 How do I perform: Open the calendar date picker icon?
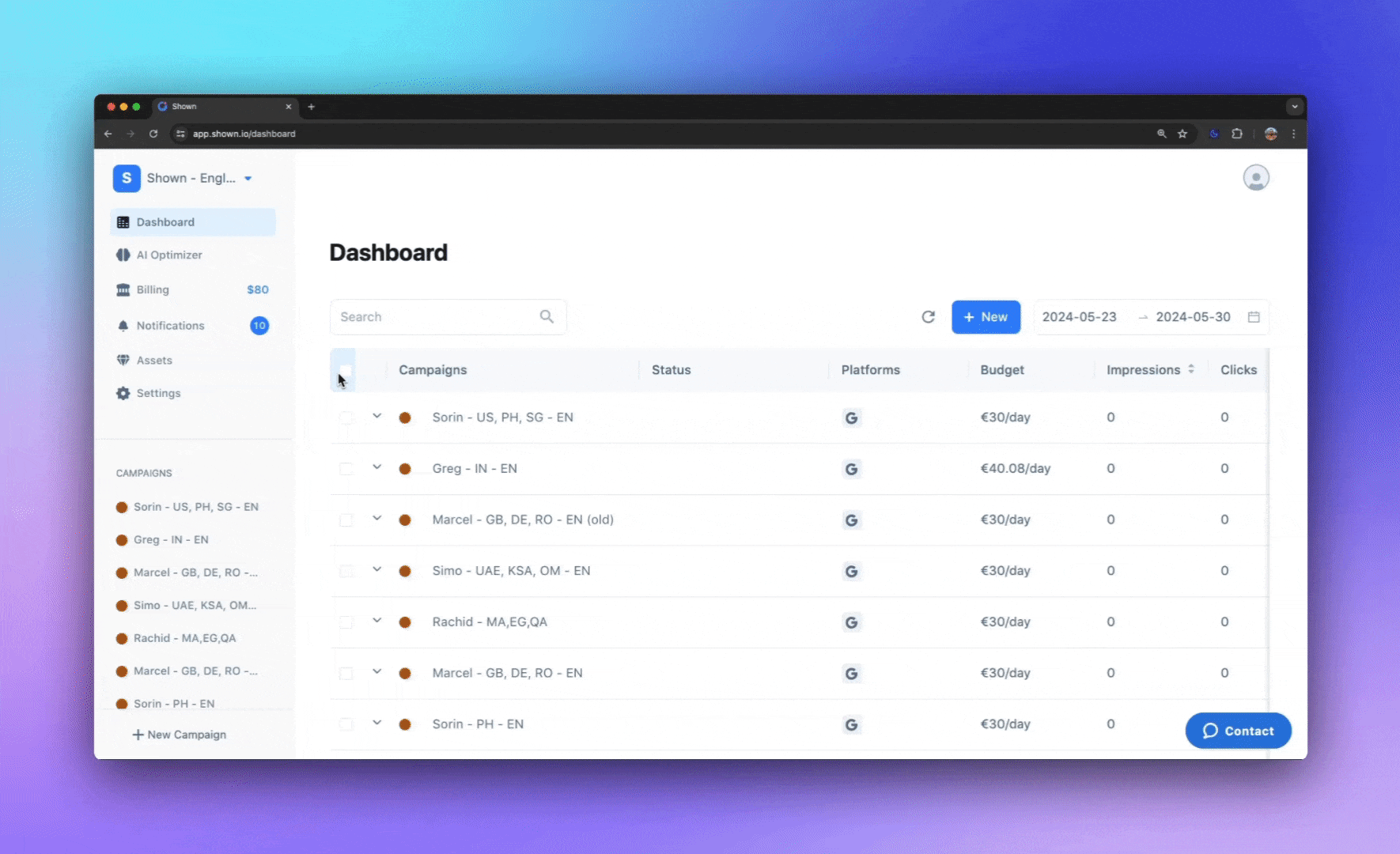(x=1254, y=317)
